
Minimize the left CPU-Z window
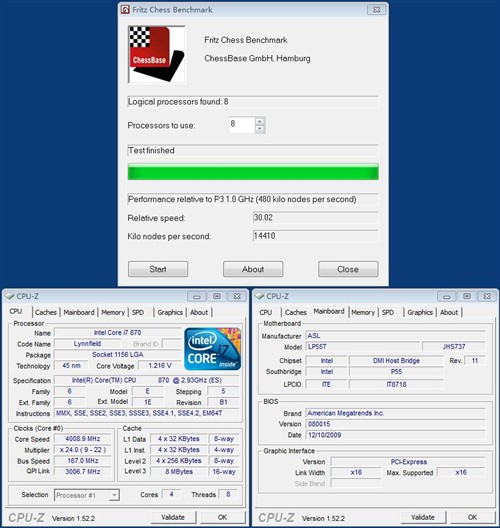click(197, 296)
